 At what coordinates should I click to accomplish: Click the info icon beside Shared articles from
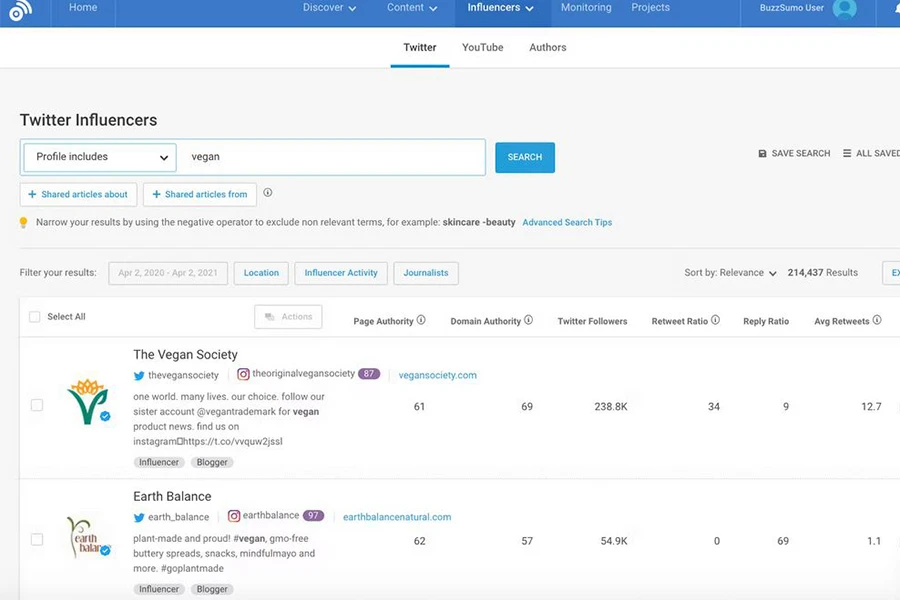(267, 192)
